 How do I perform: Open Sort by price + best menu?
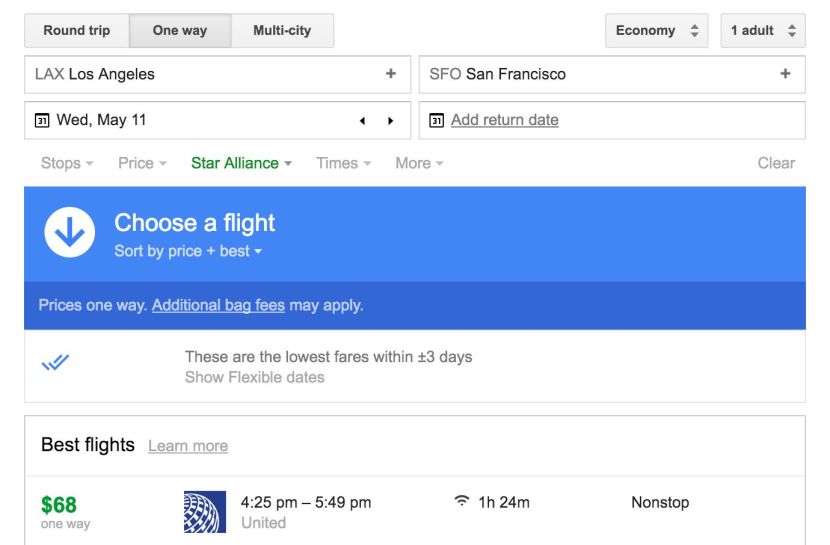coord(188,251)
